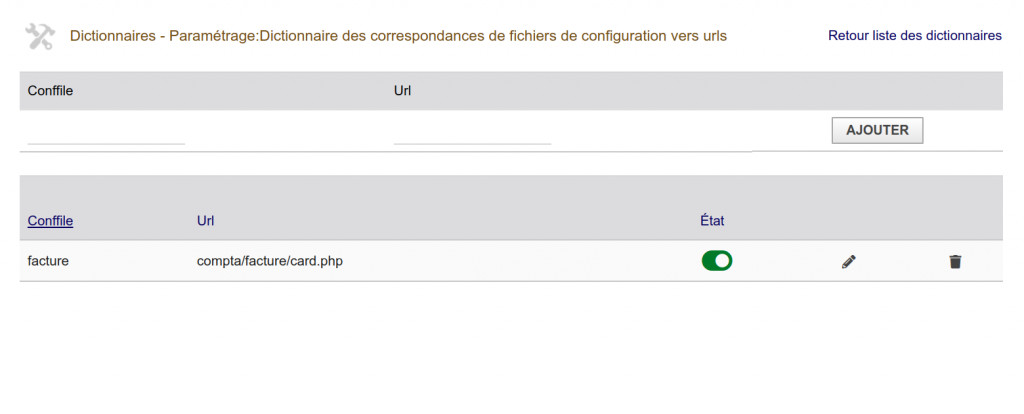Open Retour liste des dictionnaires link
The height and width of the screenshot is (414, 1024).
coord(914,36)
